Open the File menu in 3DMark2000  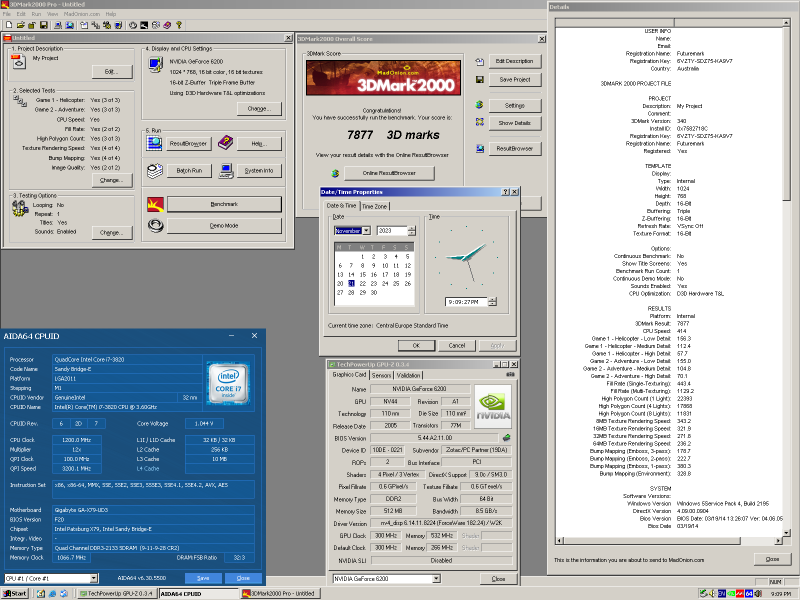pos(7,14)
